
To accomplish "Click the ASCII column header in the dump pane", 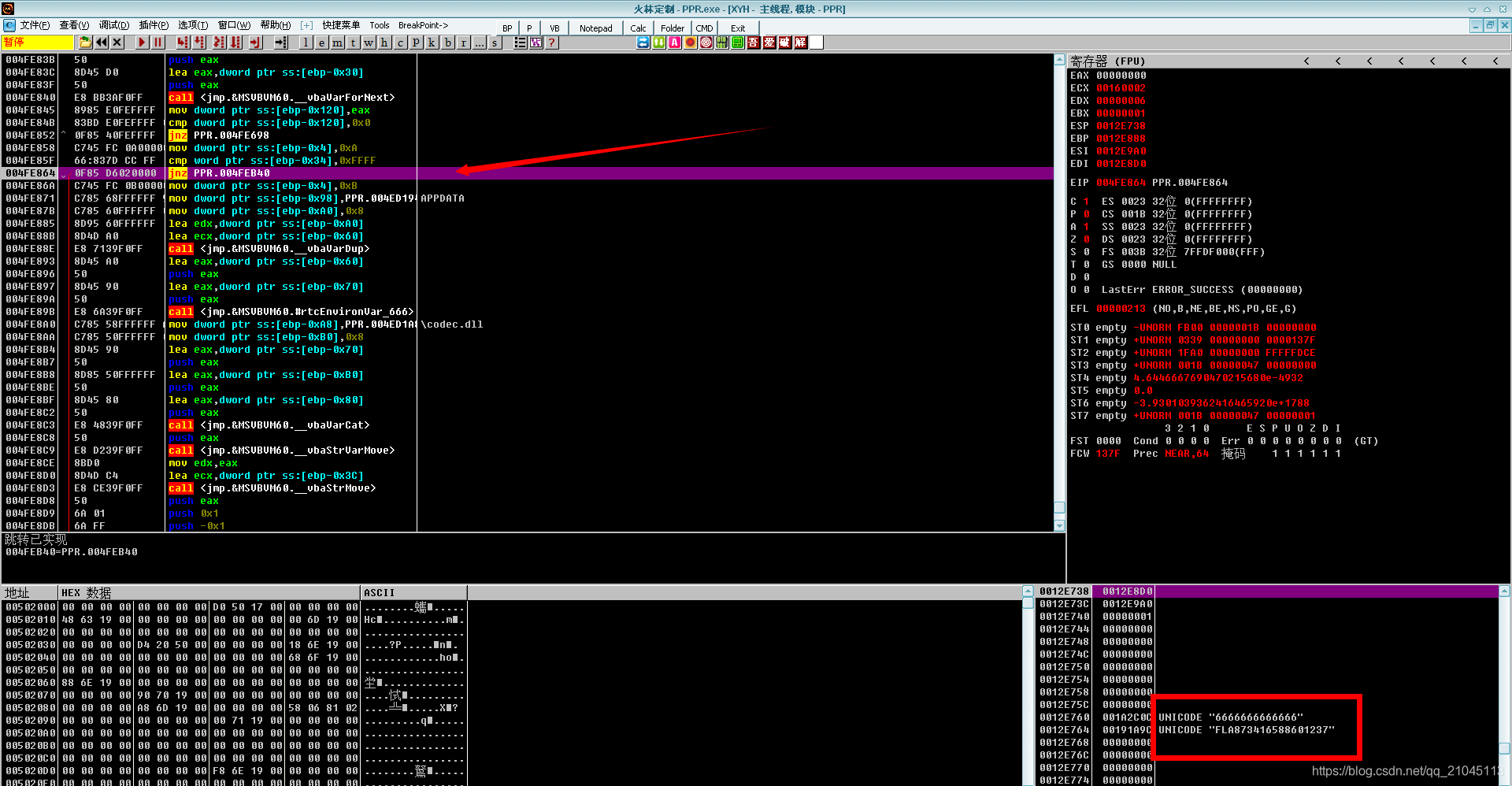I will tap(413, 593).
